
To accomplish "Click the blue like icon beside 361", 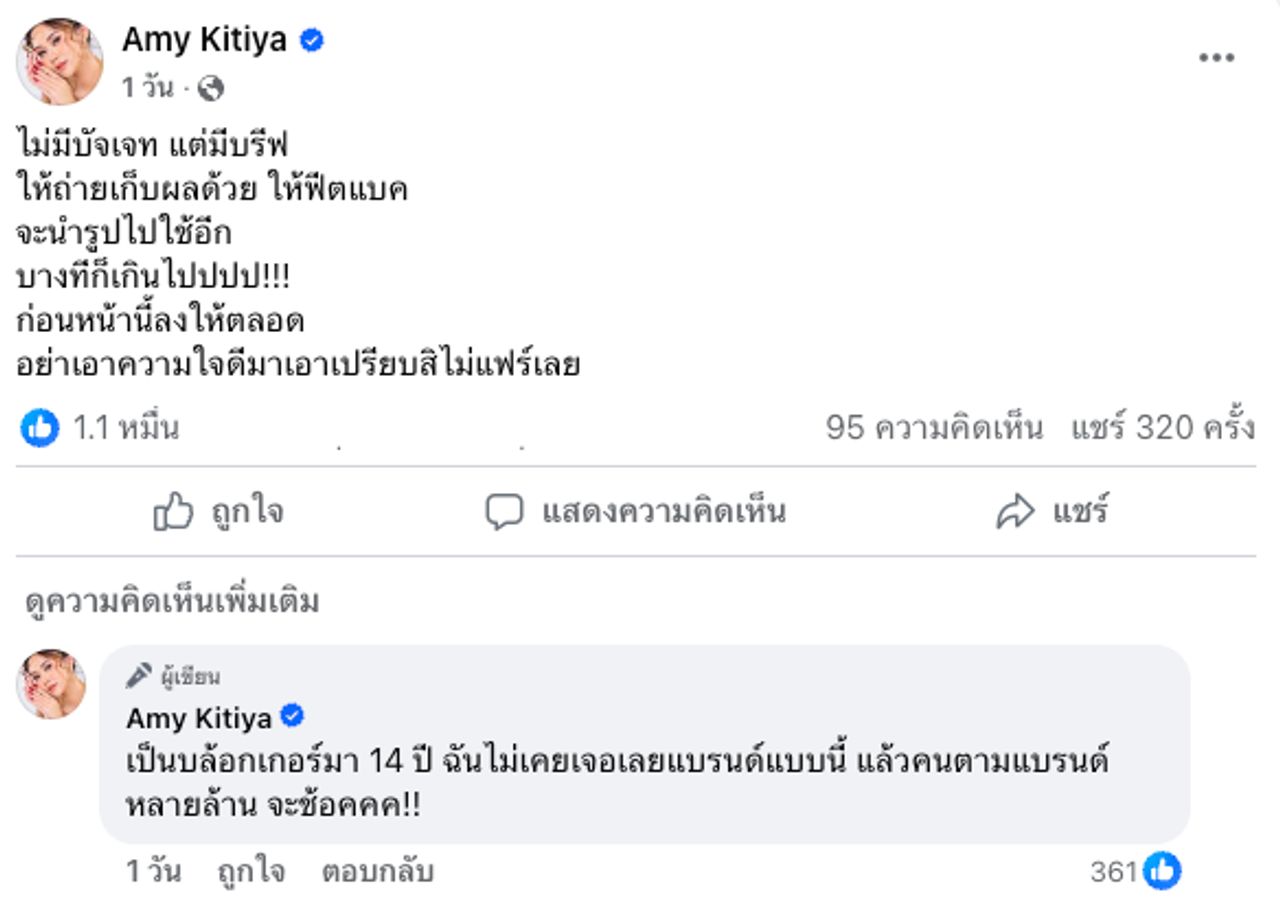I will [1162, 871].
